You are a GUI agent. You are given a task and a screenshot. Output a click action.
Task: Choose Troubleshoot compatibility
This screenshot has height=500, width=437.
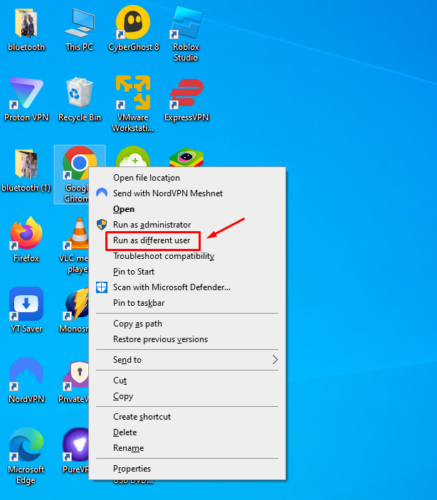pyautogui.click(x=187, y=256)
